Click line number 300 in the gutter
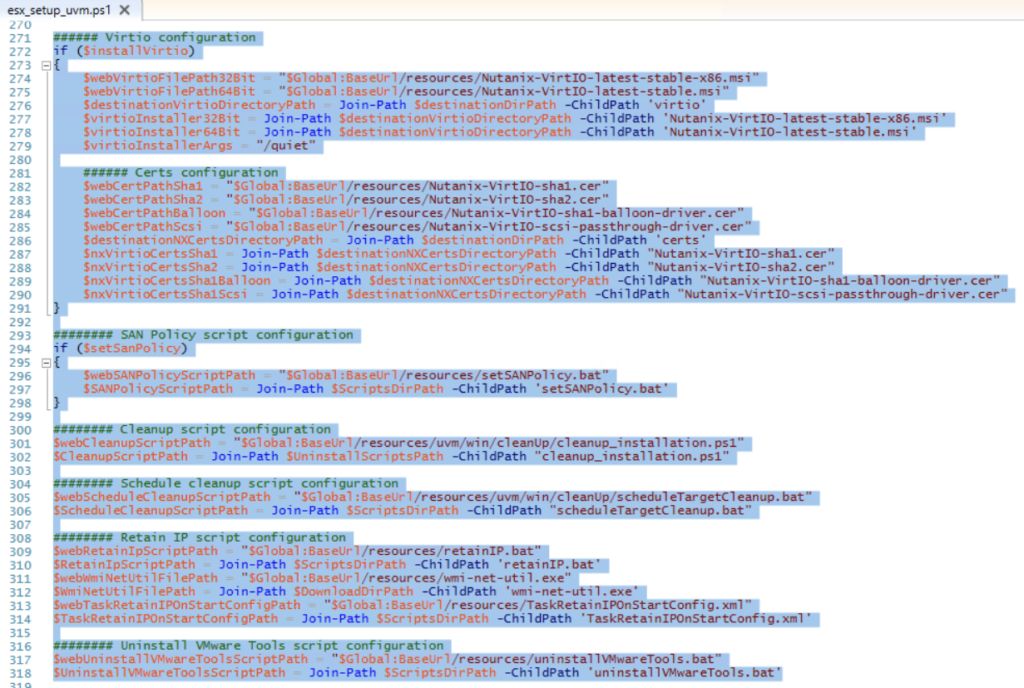 click(18, 429)
